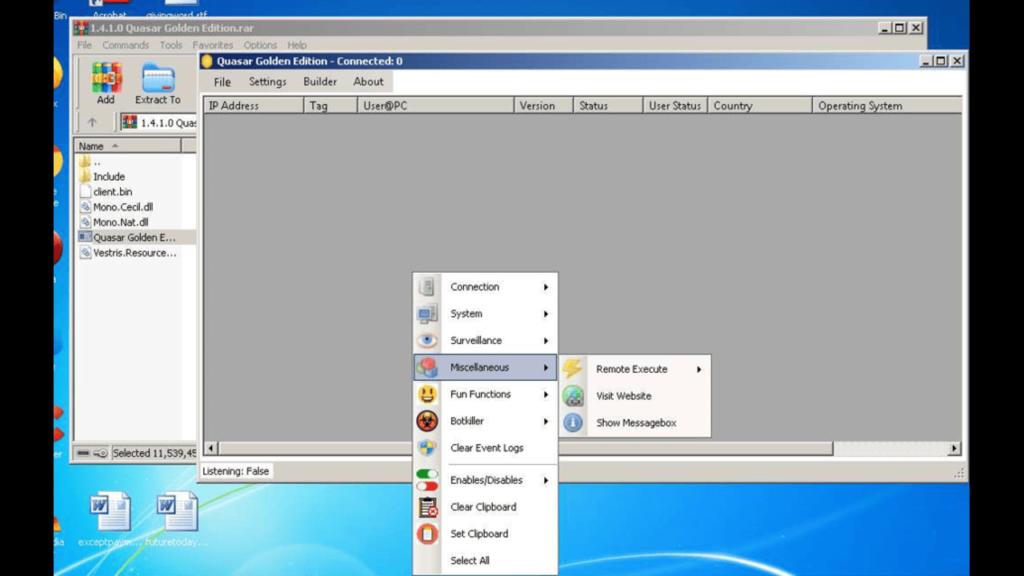Open the Quasar Settings menu
This screenshot has height=576, width=1024.
click(x=267, y=82)
